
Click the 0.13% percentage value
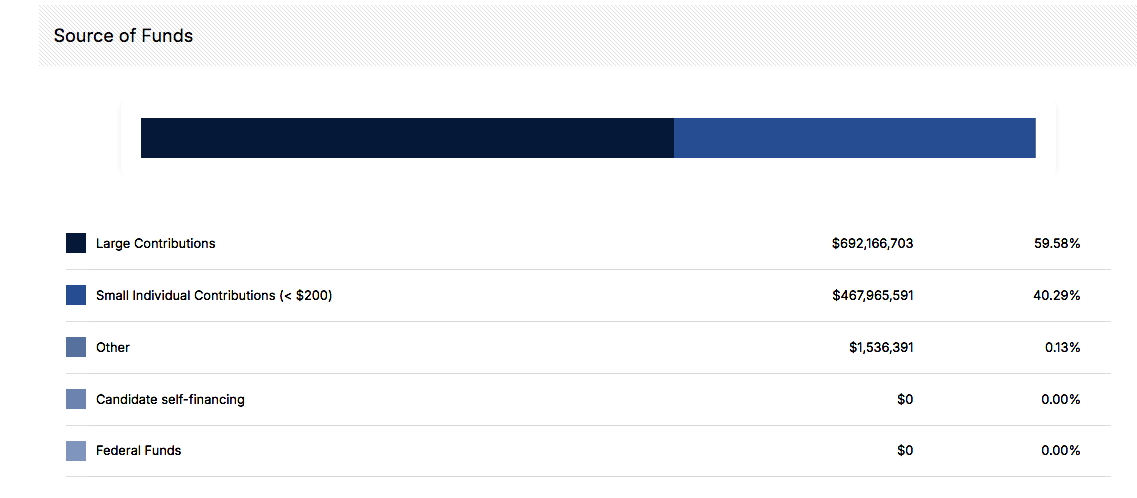[x=1062, y=348]
